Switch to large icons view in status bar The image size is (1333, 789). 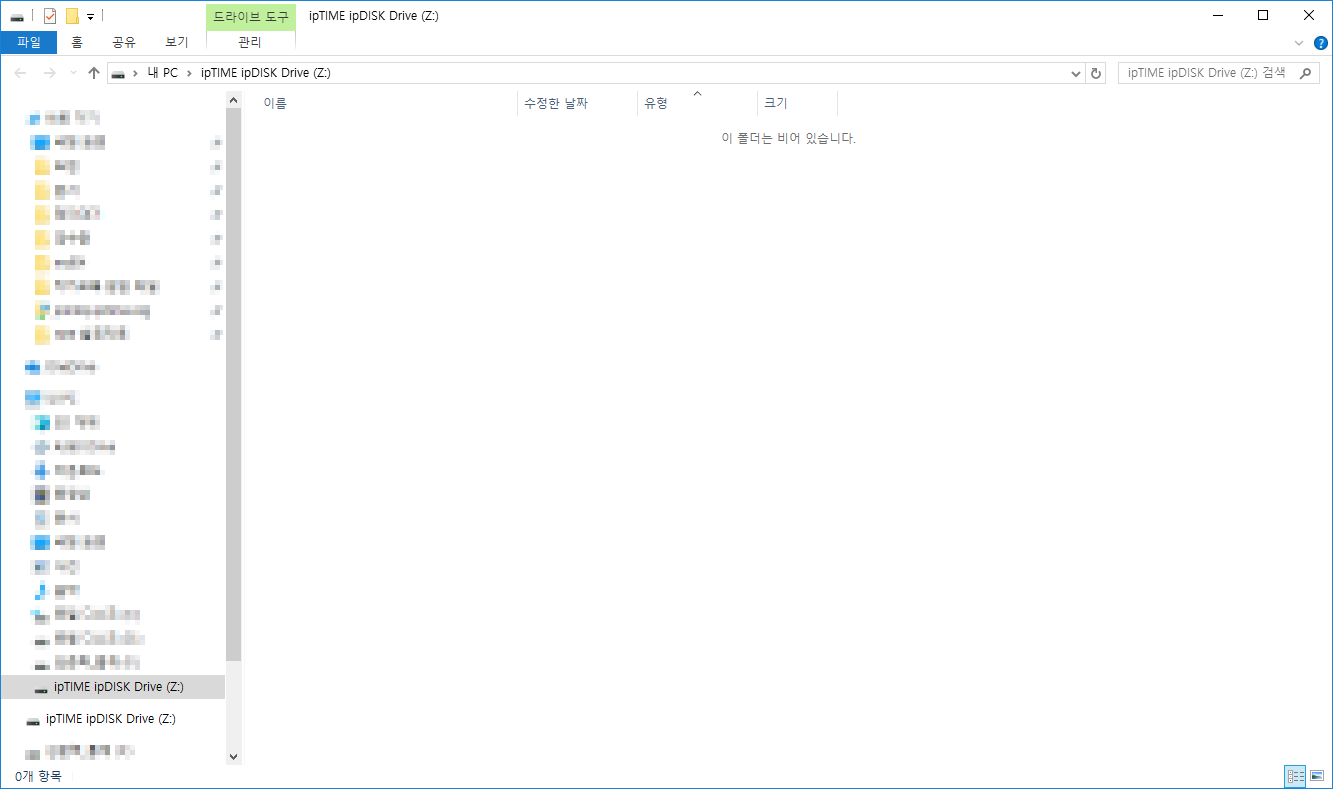coord(1317,776)
